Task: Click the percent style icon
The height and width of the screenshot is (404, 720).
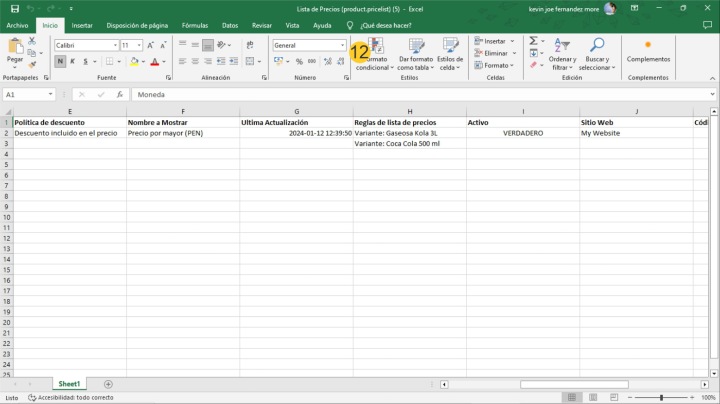Action: click(x=299, y=62)
